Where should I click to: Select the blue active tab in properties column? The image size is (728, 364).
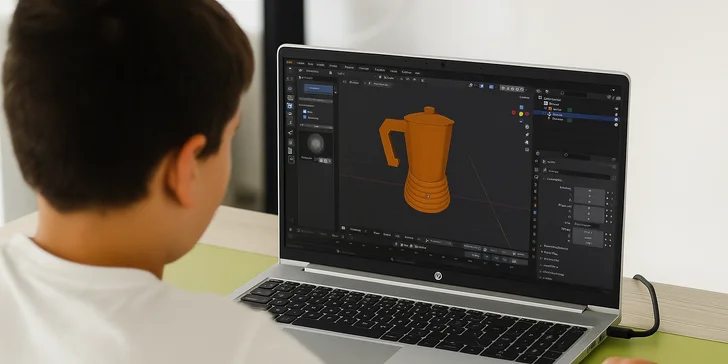[535, 212]
